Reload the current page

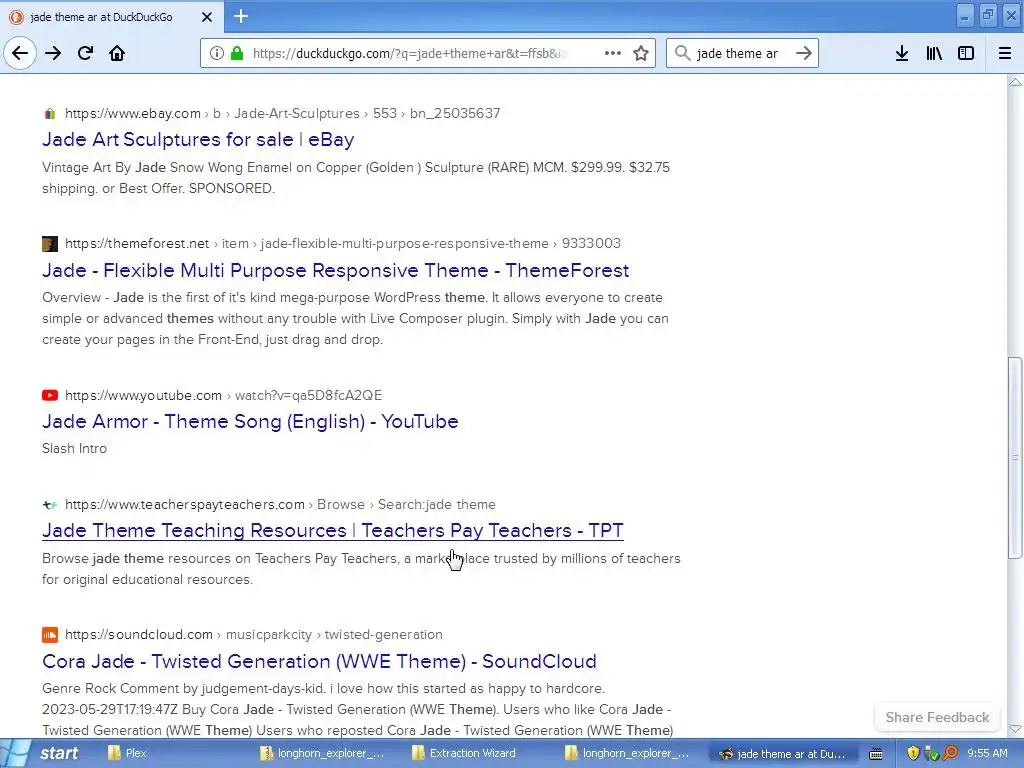[85, 53]
